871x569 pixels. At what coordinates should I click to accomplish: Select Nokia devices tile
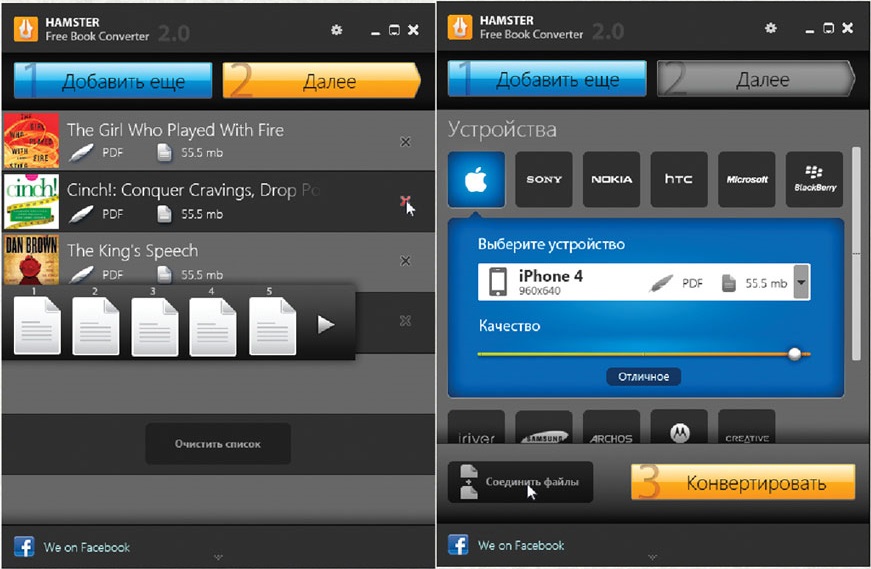click(x=612, y=179)
